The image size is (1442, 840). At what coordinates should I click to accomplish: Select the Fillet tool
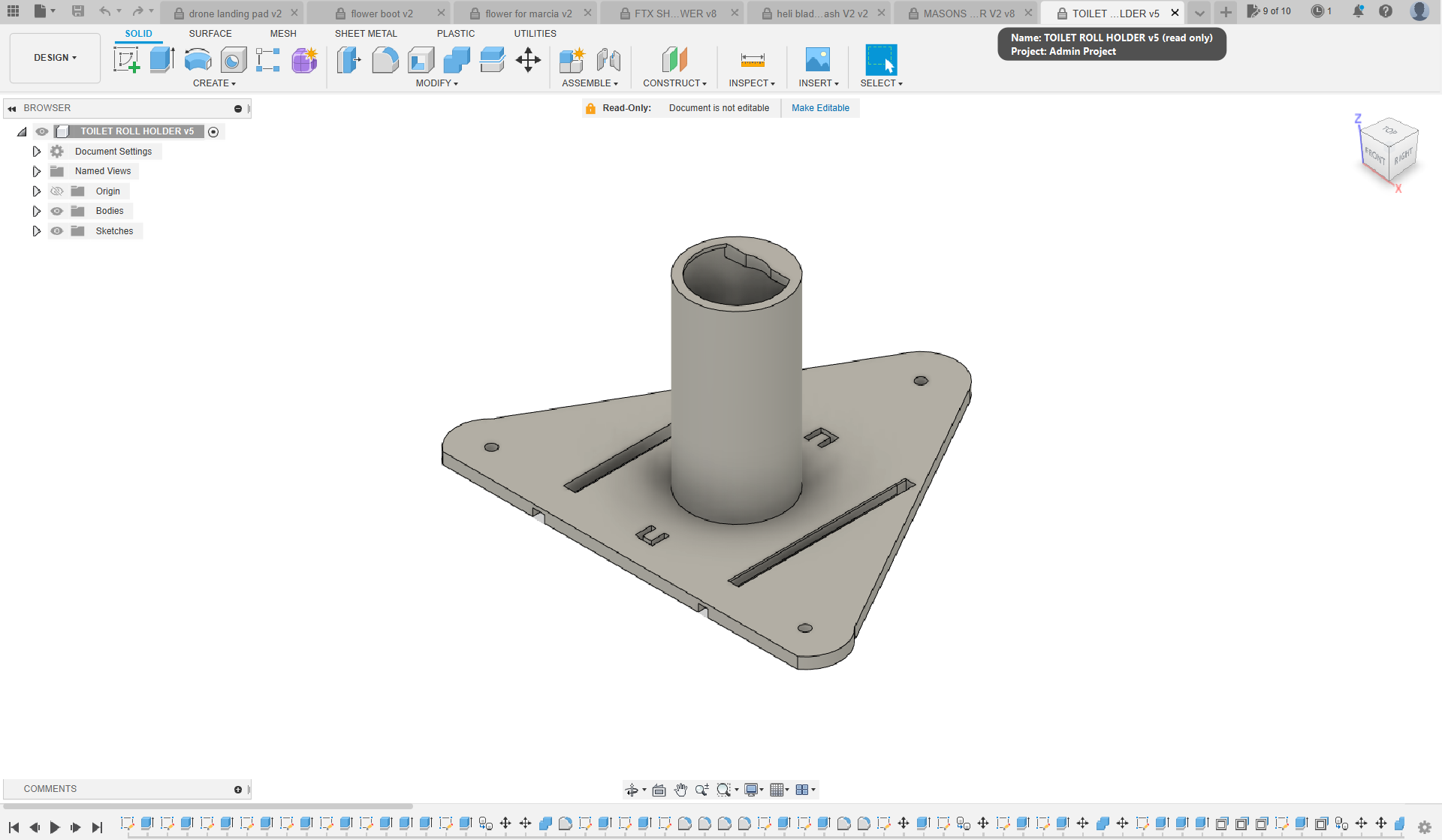click(x=385, y=59)
